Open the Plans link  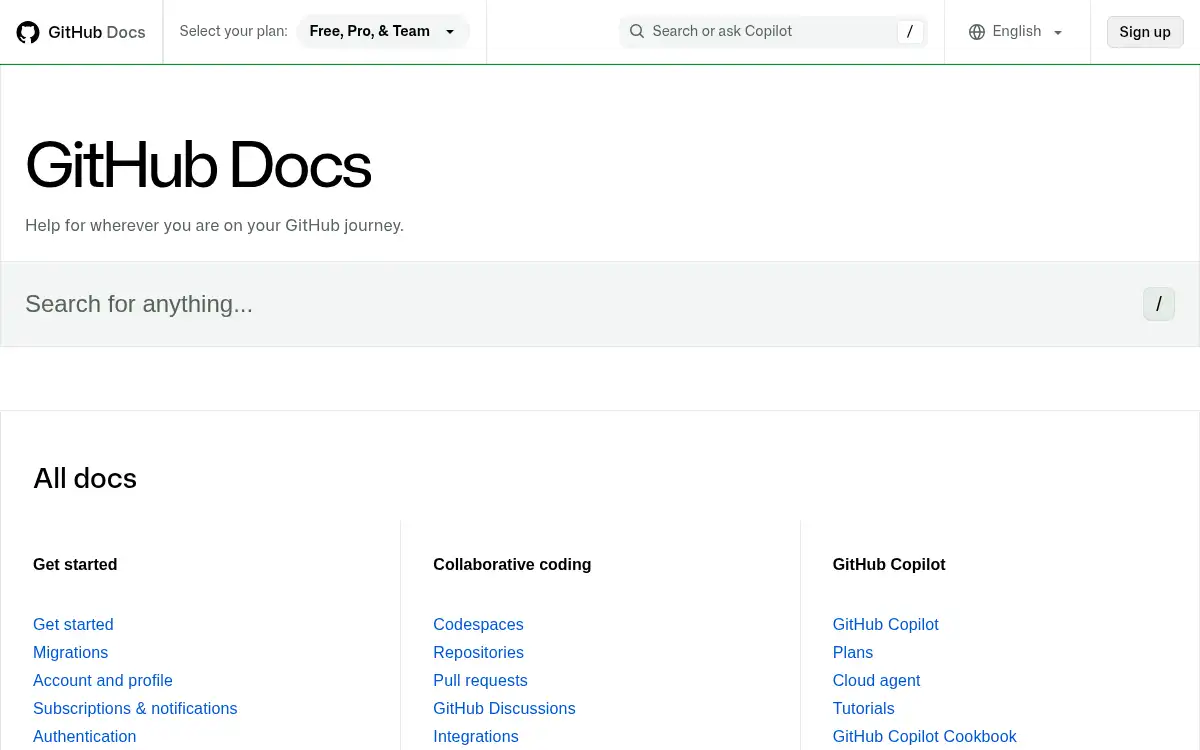pos(853,652)
